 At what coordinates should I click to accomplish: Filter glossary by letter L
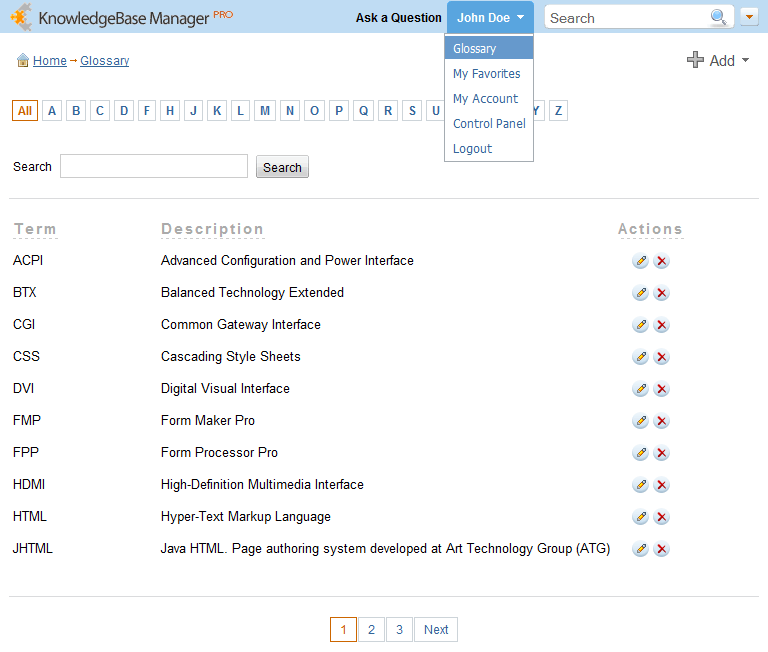240,111
